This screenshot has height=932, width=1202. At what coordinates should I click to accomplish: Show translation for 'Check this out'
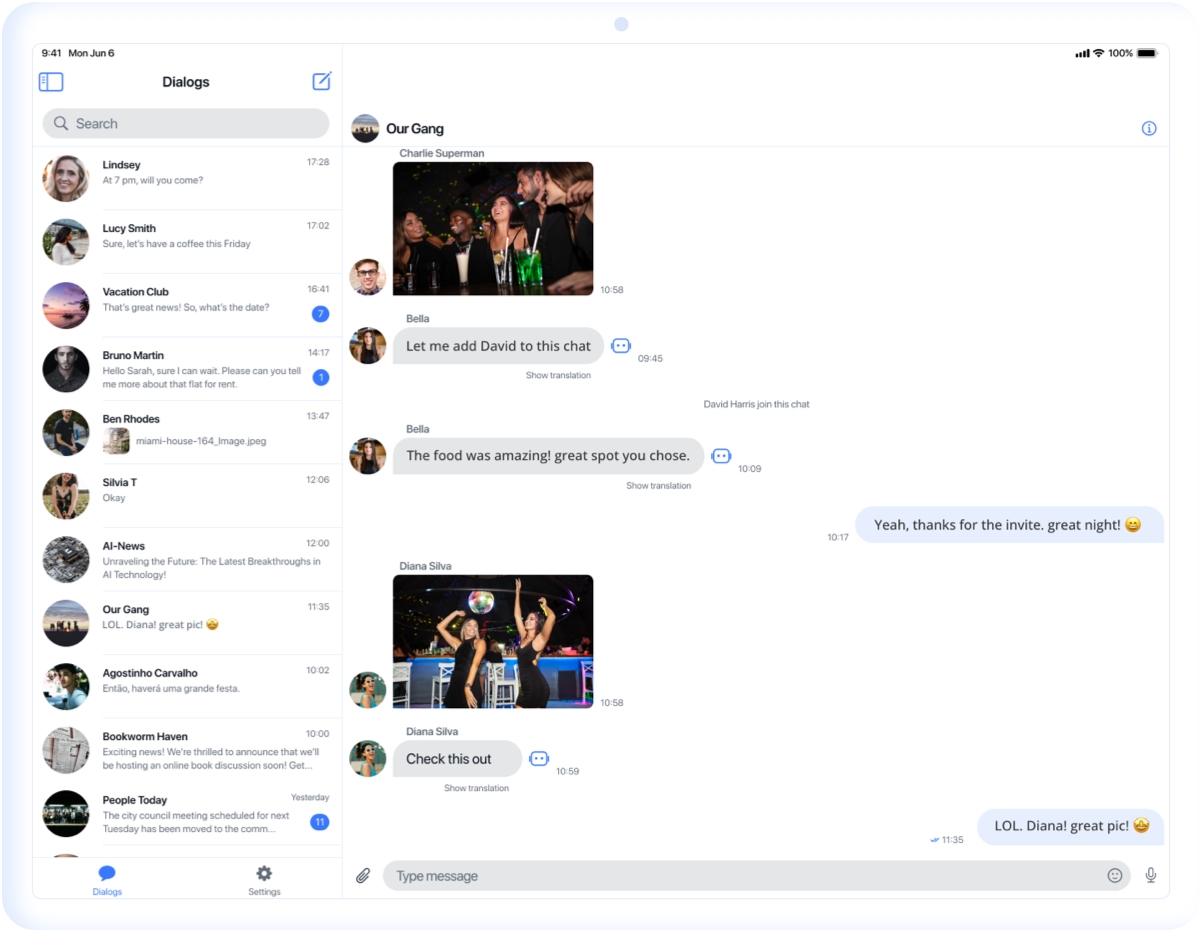click(476, 788)
